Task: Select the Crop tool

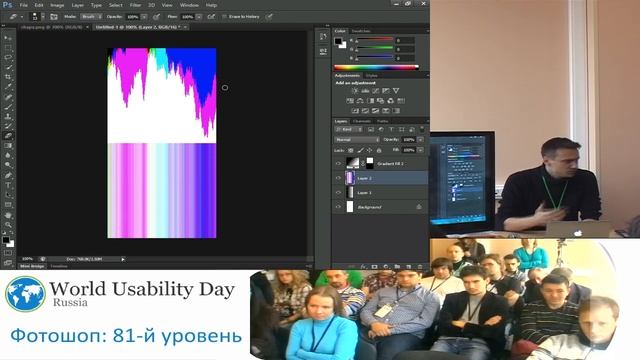Action: point(8,77)
